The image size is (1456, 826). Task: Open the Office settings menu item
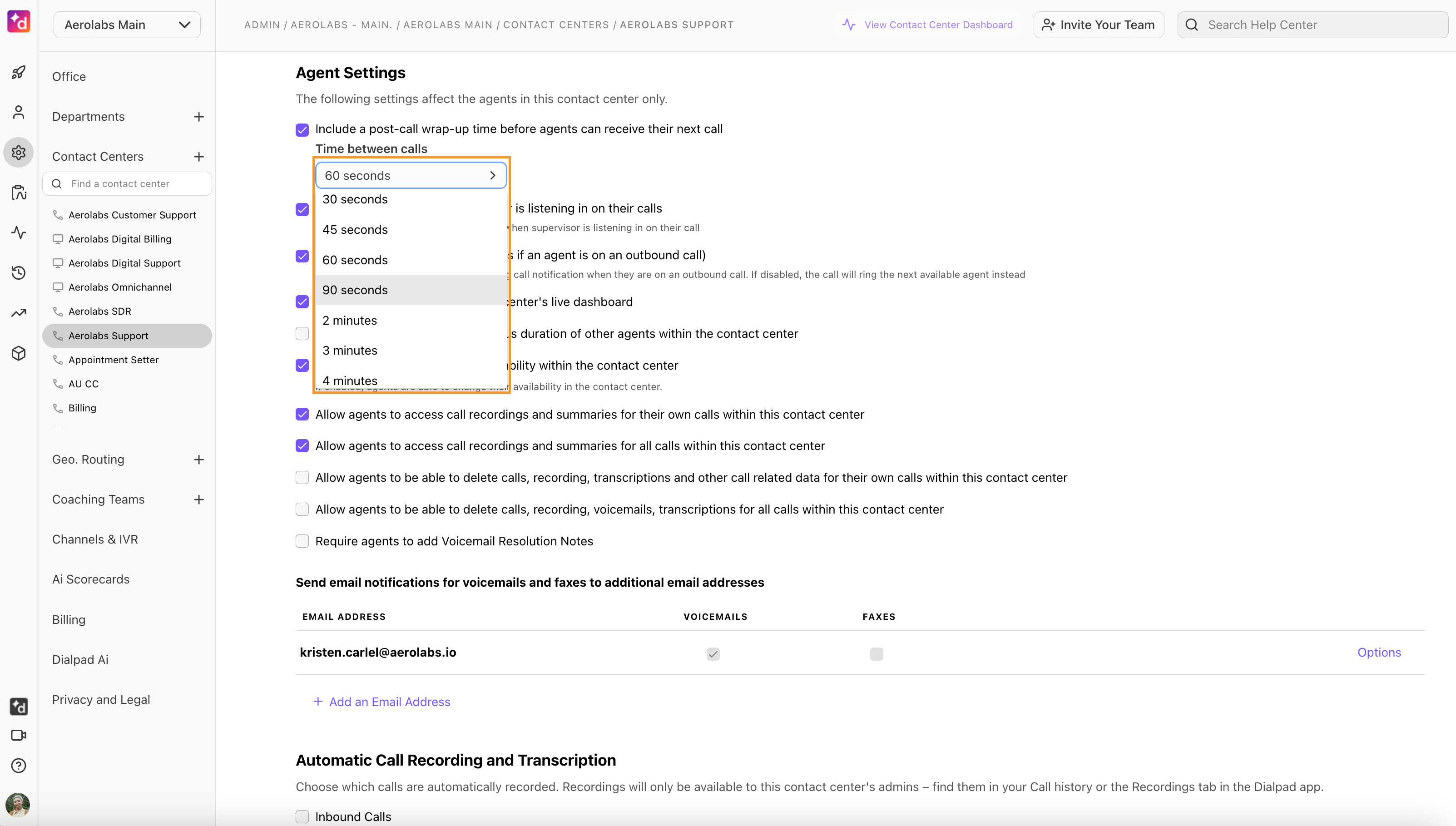pyautogui.click(x=69, y=77)
